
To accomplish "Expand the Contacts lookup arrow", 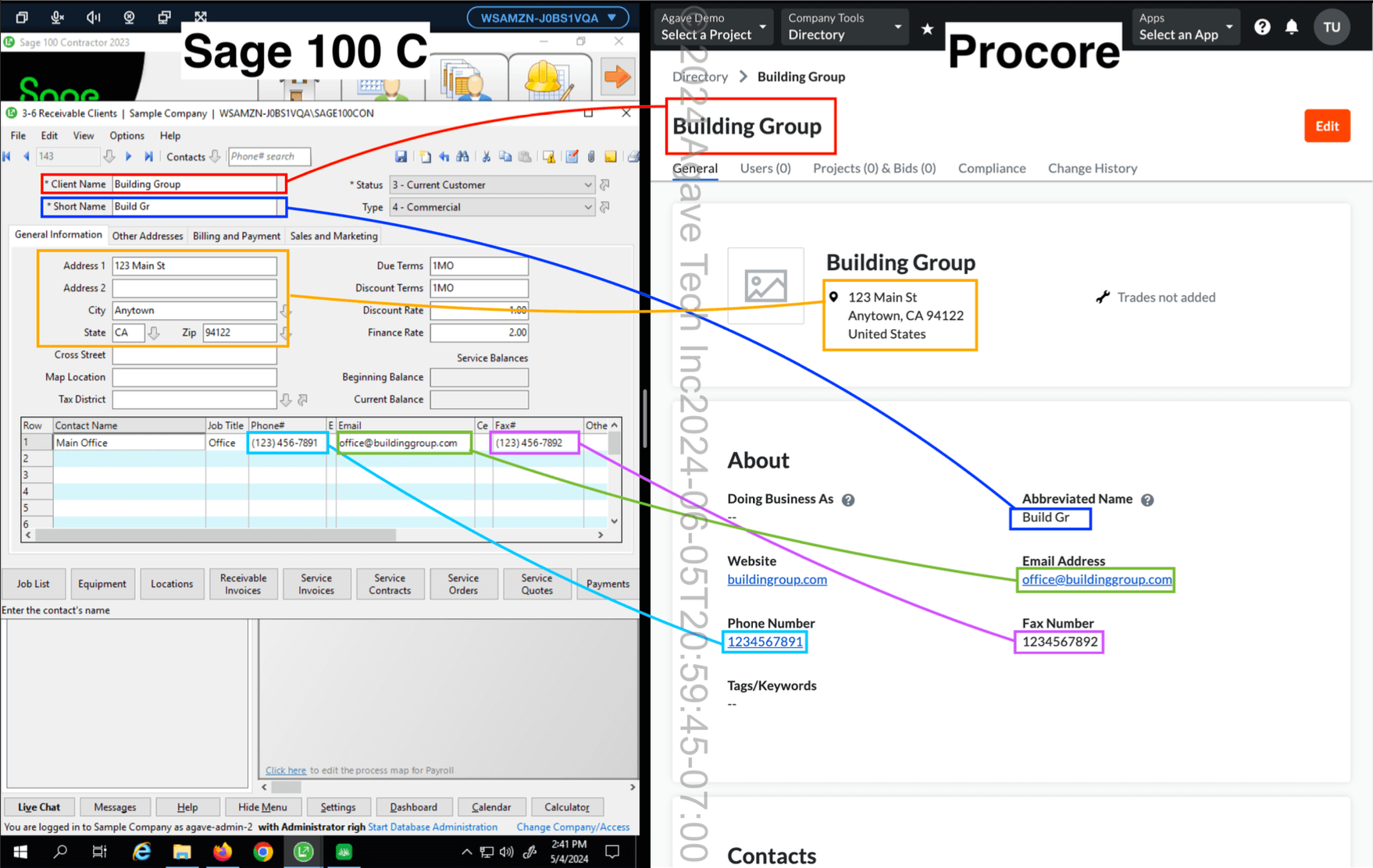I will click(x=215, y=156).
